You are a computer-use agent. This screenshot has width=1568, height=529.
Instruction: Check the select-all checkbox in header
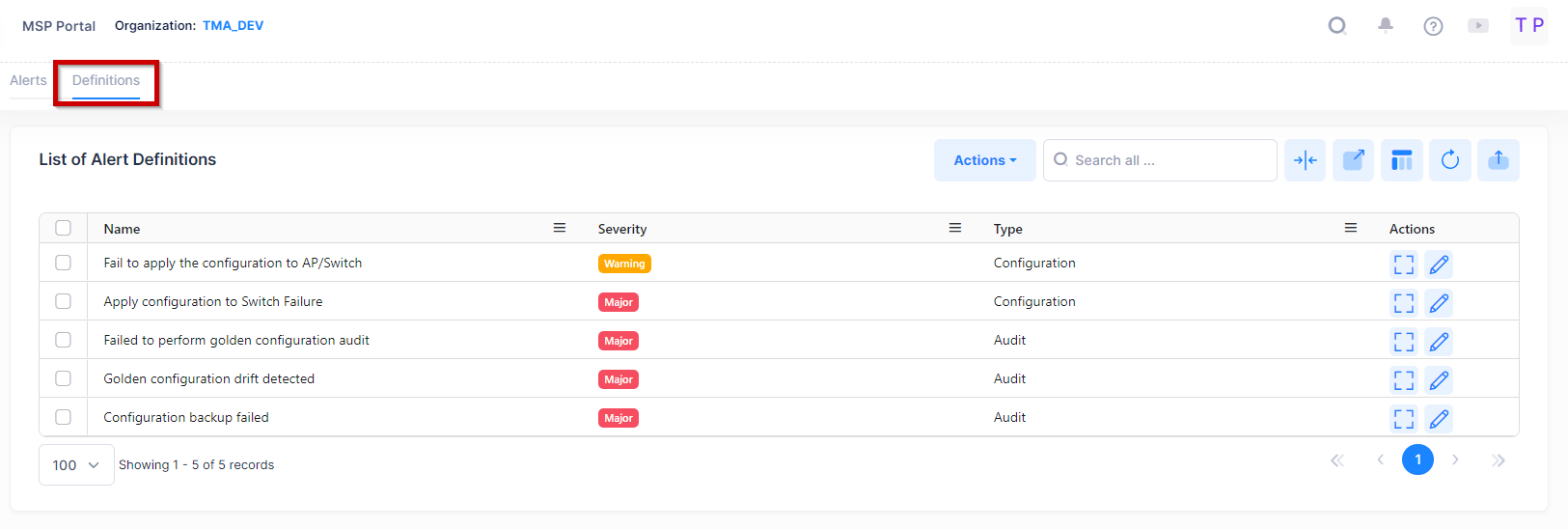64,228
